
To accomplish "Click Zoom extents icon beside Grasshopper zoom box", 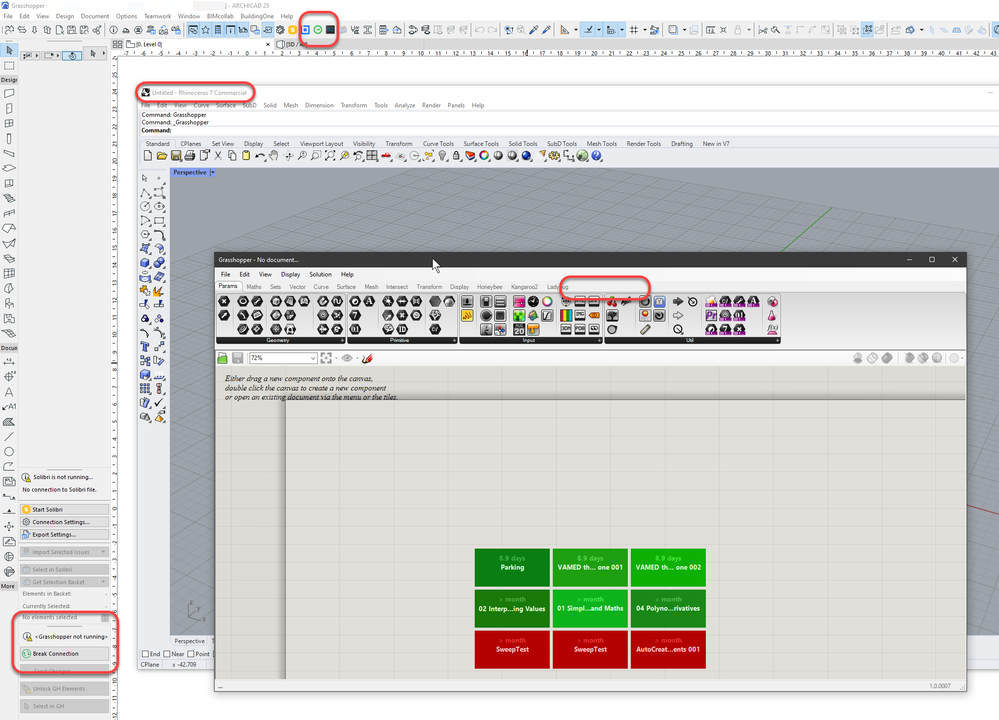I will tap(326, 358).
